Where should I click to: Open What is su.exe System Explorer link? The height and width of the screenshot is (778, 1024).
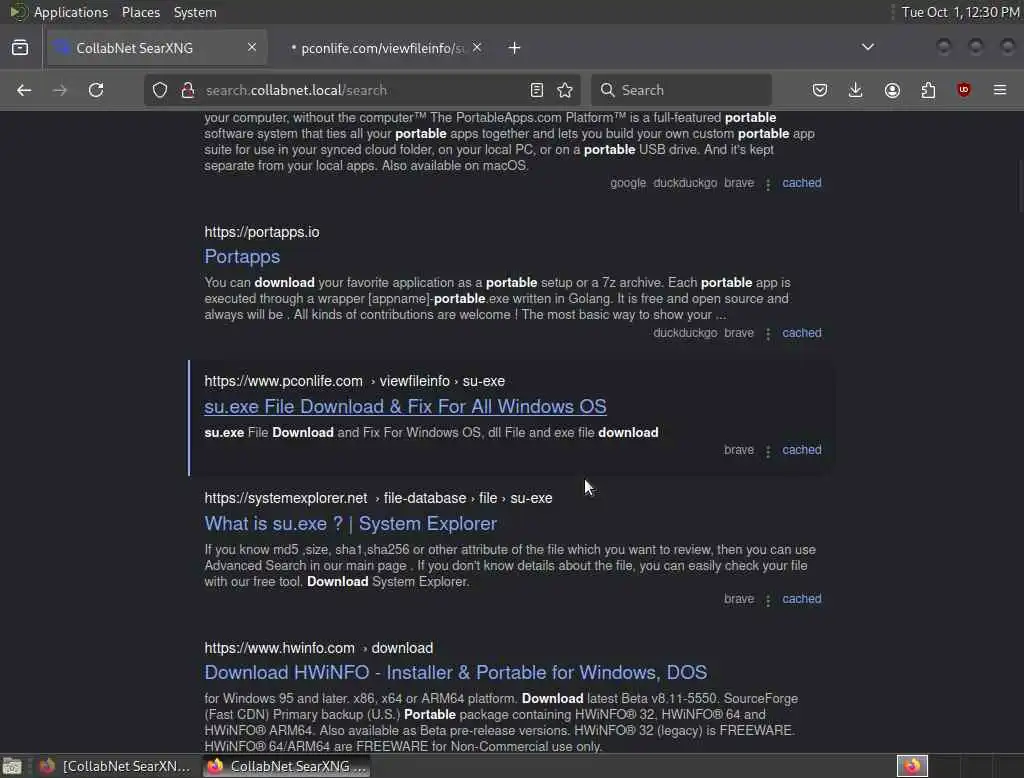click(351, 524)
